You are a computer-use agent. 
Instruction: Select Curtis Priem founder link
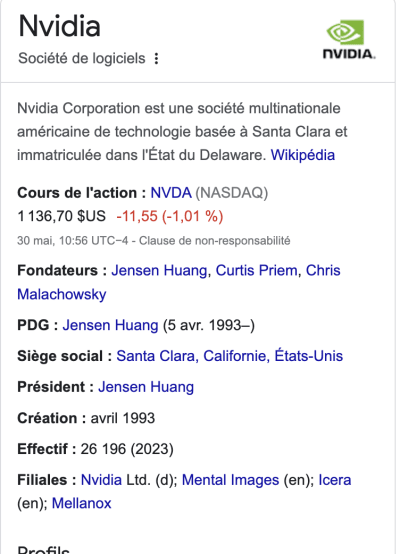(x=257, y=271)
